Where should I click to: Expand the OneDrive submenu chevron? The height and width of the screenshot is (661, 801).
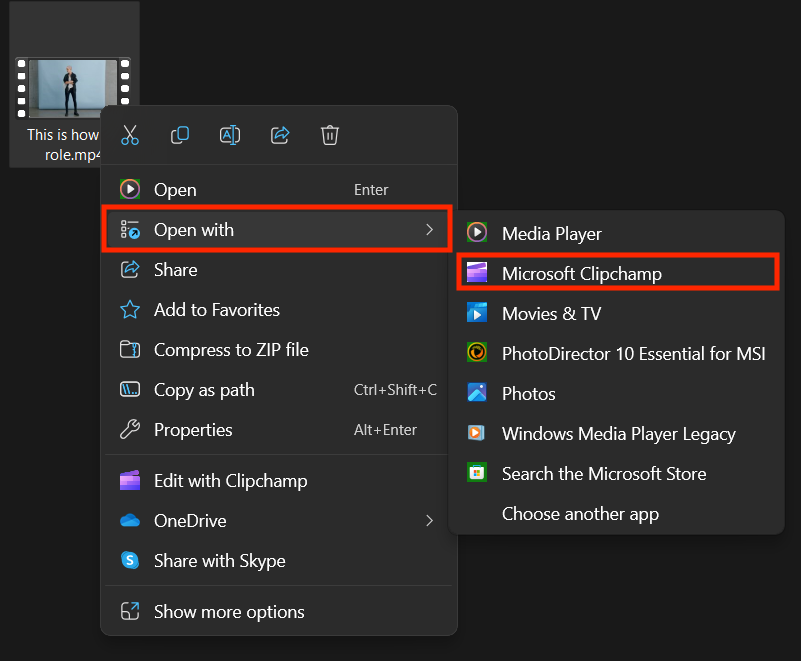430,520
